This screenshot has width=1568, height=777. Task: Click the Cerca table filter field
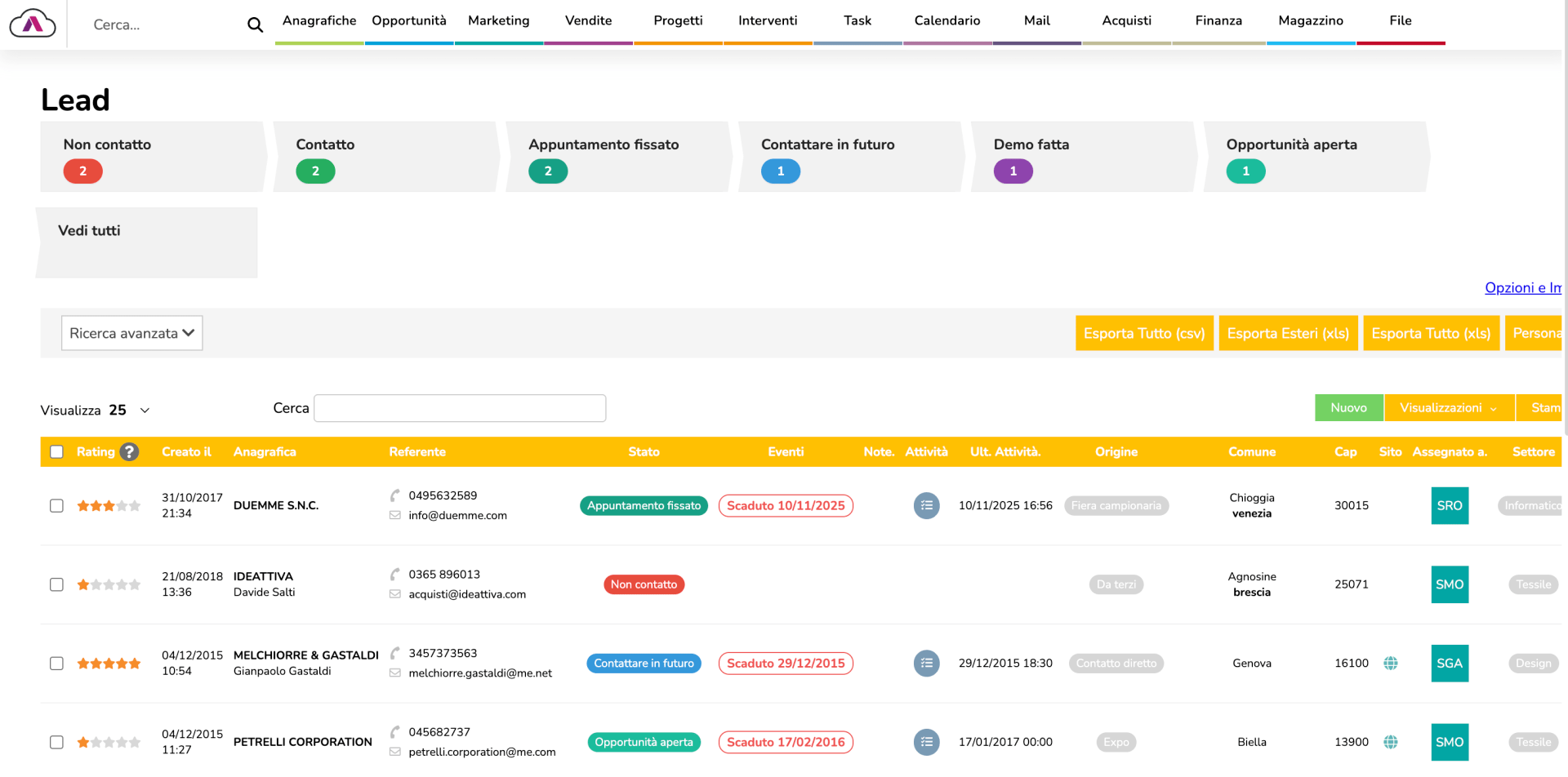[460, 408]
